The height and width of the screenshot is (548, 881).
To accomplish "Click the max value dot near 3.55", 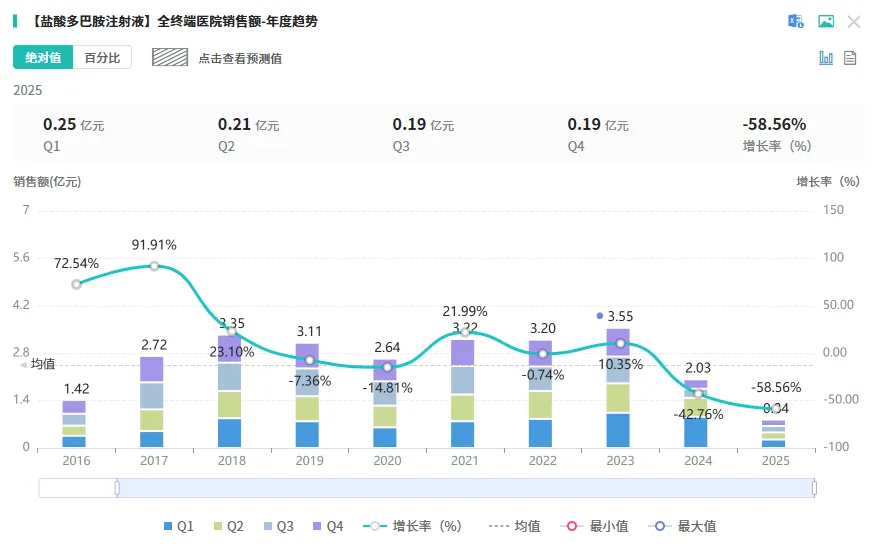I will pyautogui.click(x=599, y=316).
